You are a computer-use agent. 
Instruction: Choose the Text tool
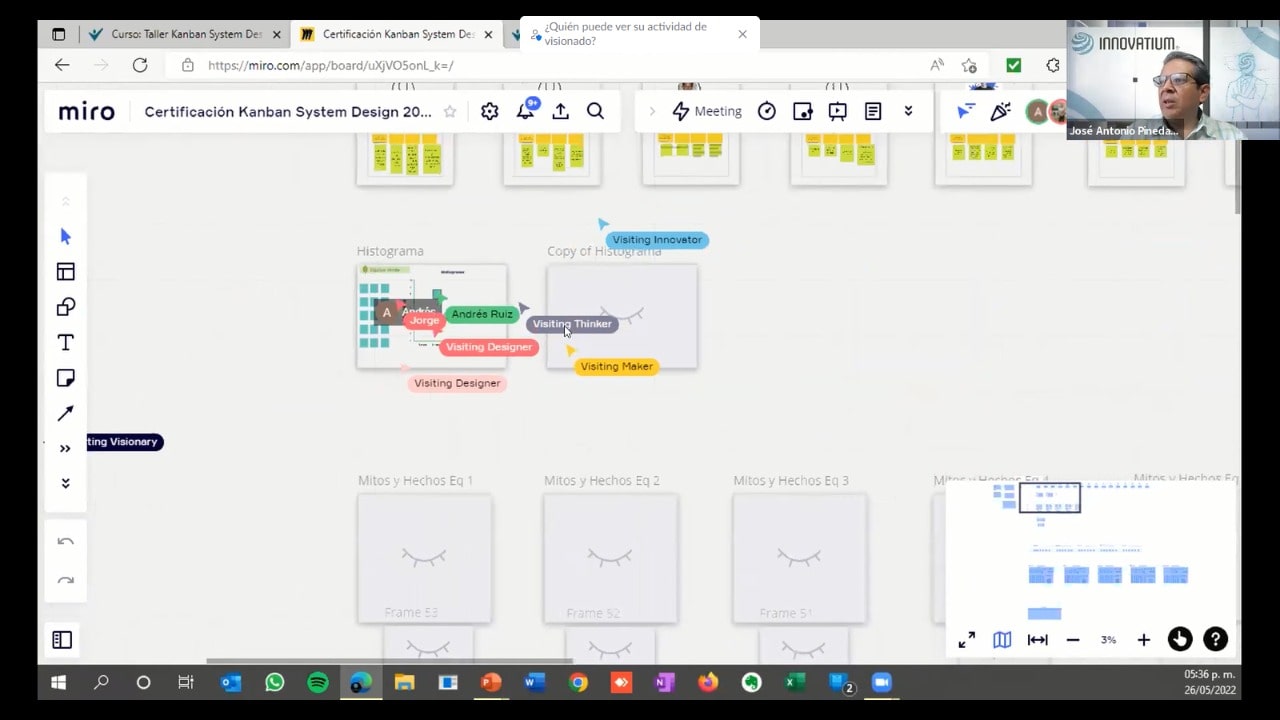click(66, 343)
